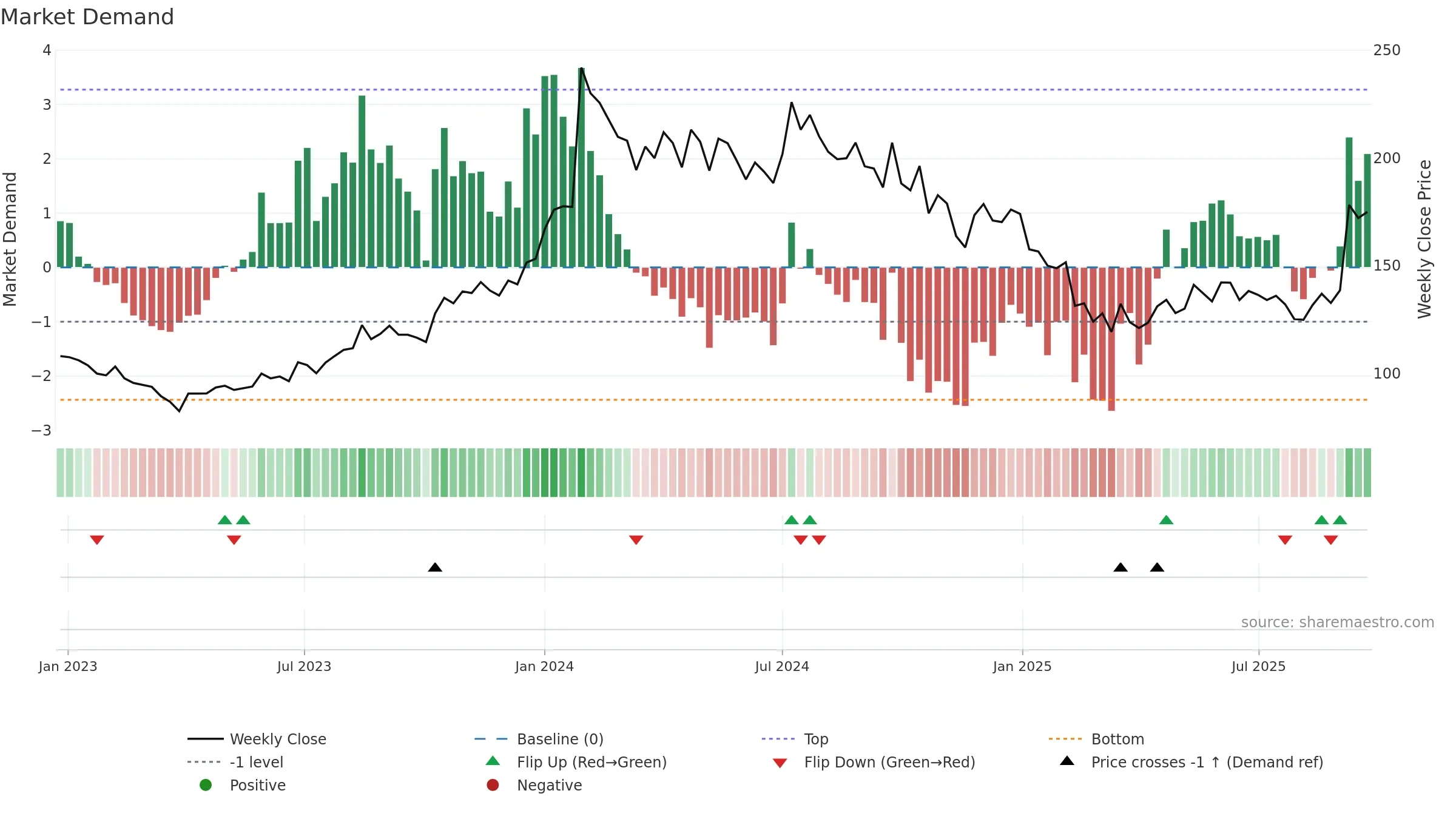
Task: Toggle the Bottom legend entry
Action: [x=1096, y=739]
